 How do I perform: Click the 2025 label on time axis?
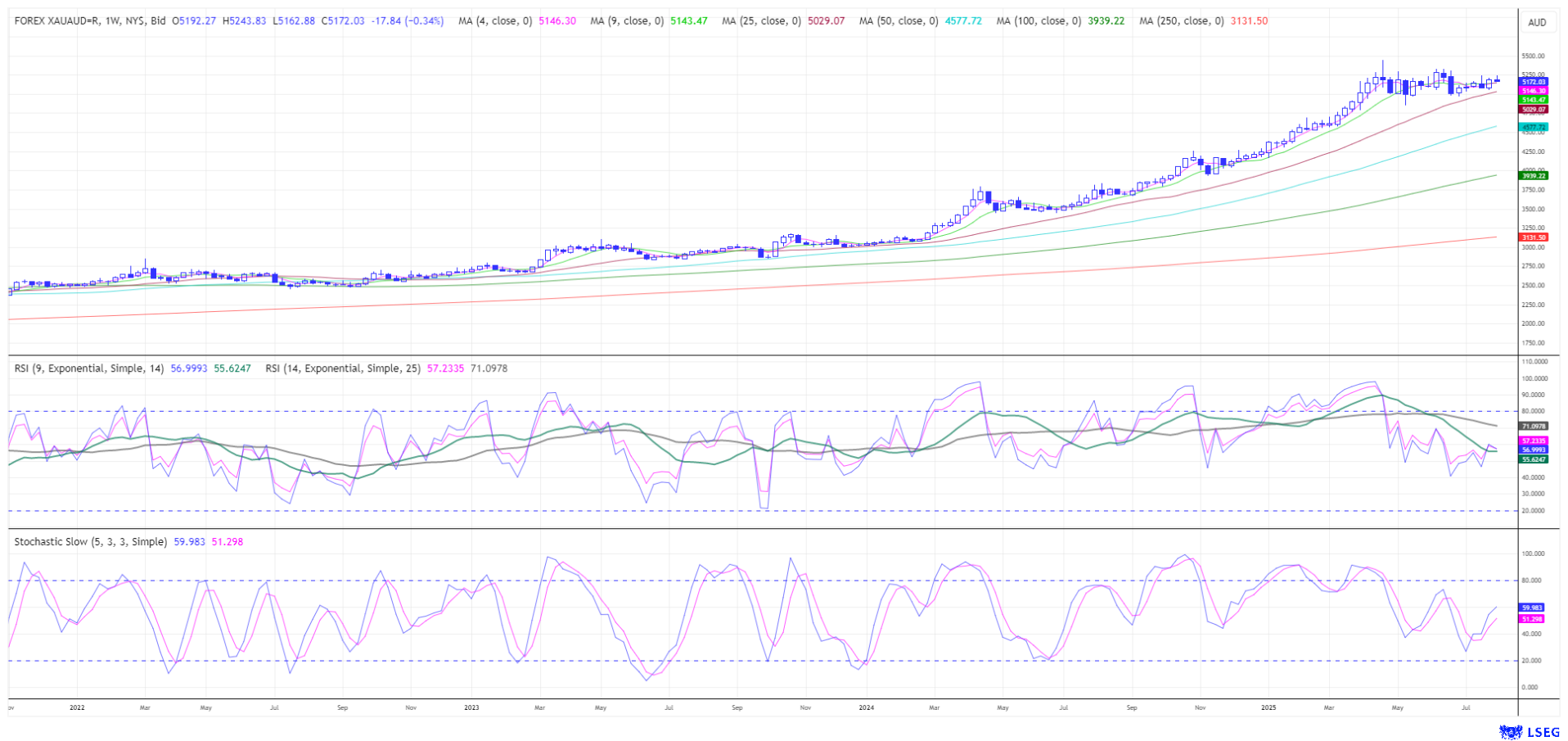[x=1268, y=707]
